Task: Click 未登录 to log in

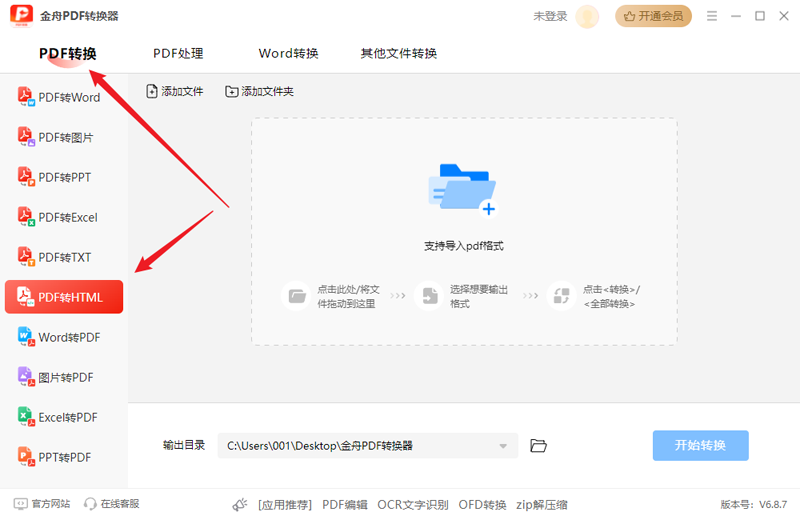Action: tap(550, 16)
